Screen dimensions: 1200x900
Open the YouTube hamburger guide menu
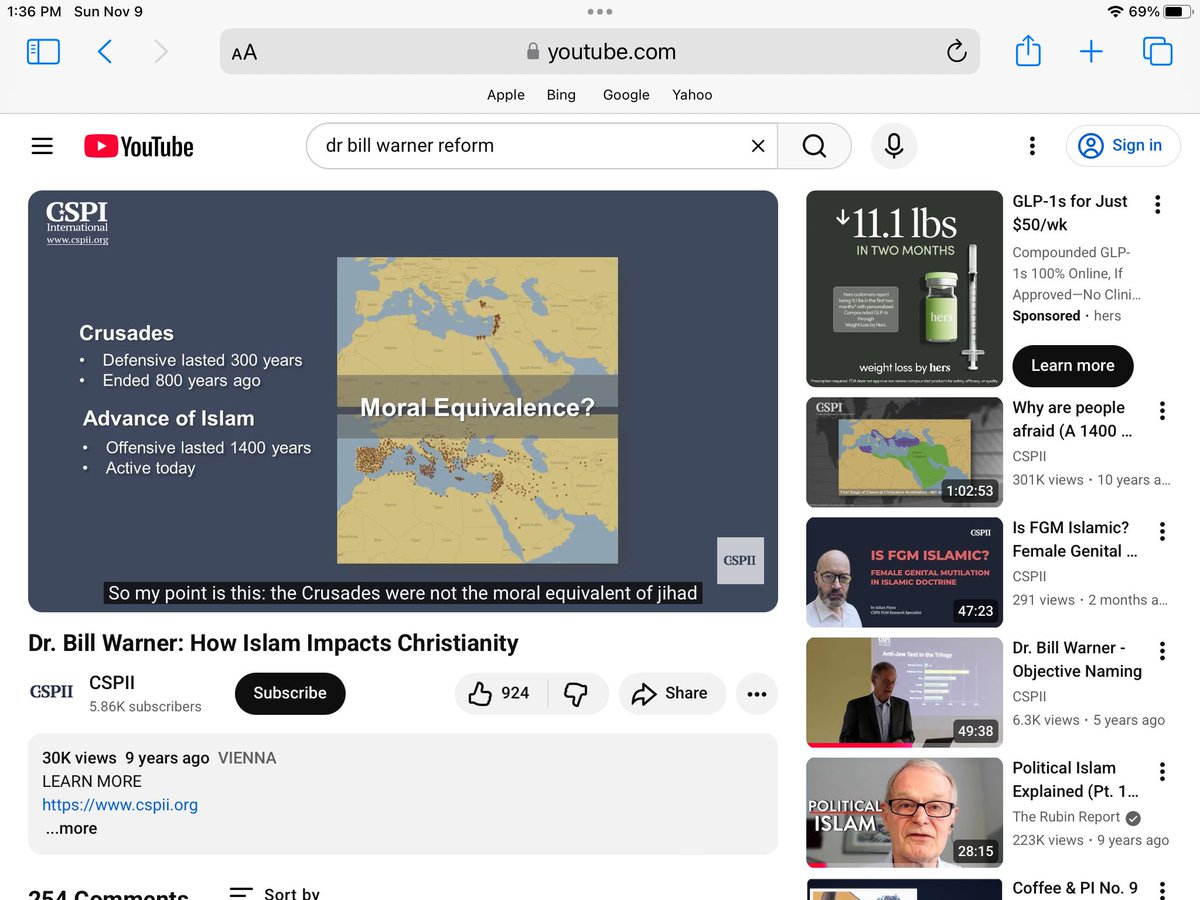click(42, 146)
